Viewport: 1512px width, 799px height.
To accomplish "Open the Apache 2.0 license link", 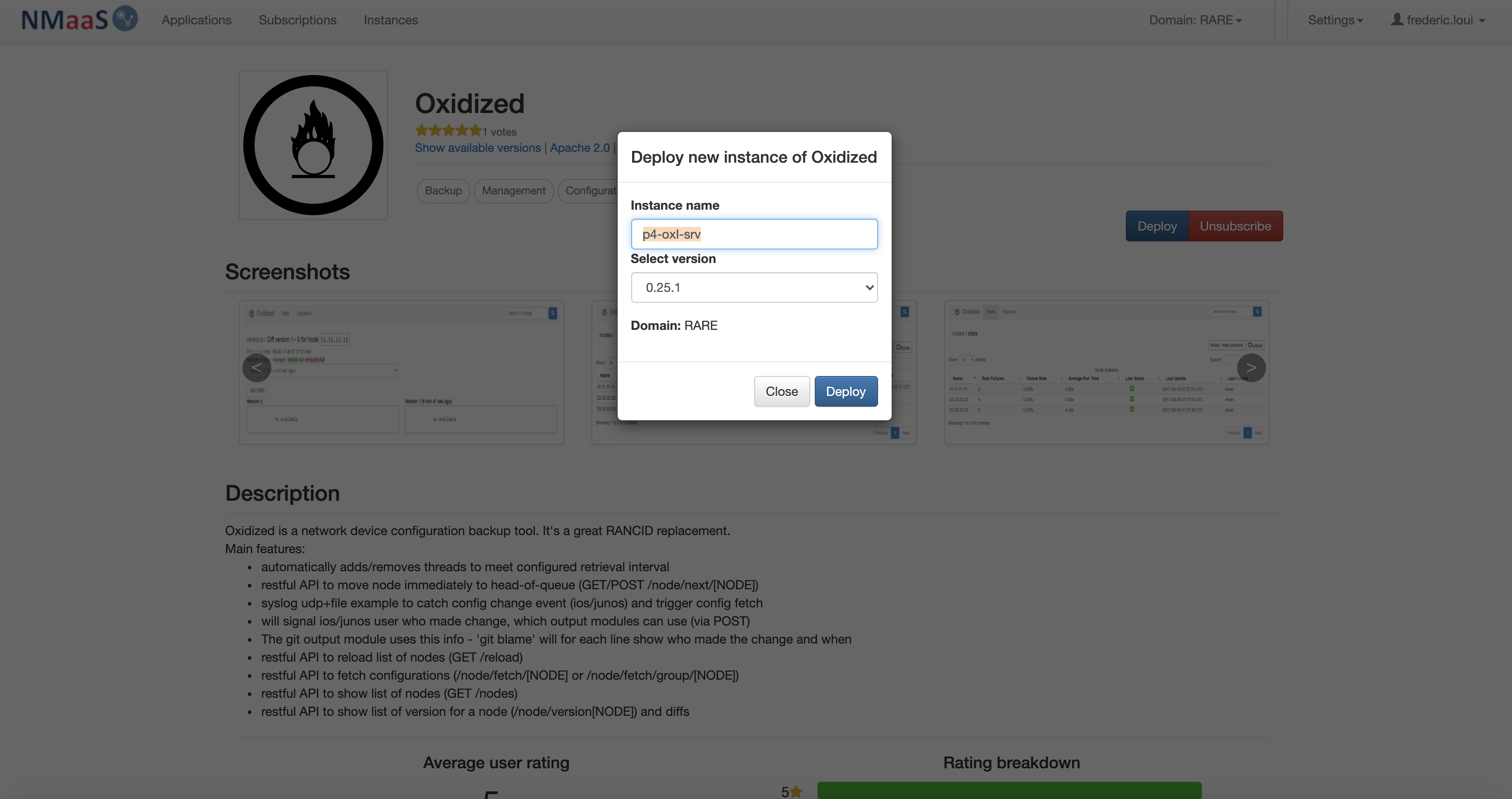I will [580, 148].
